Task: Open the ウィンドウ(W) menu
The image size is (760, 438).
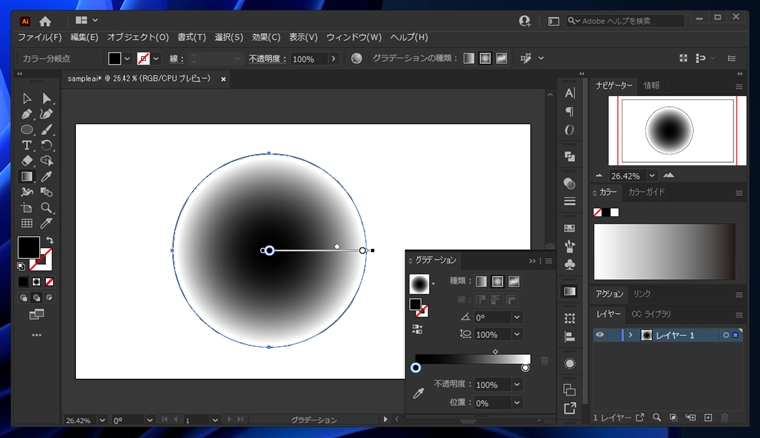Action: (354, 37)
